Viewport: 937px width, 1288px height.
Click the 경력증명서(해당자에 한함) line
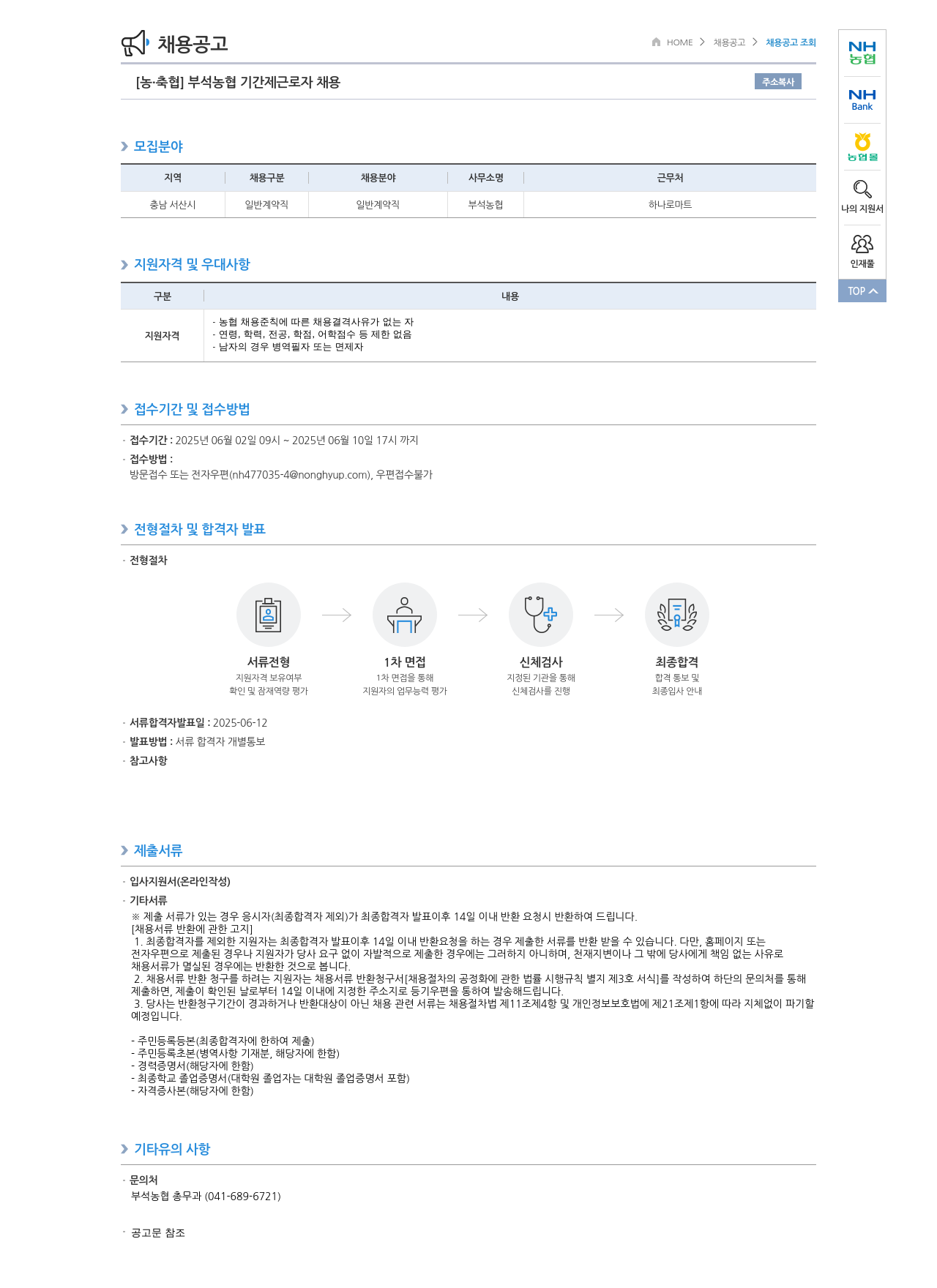(193, 1066)
